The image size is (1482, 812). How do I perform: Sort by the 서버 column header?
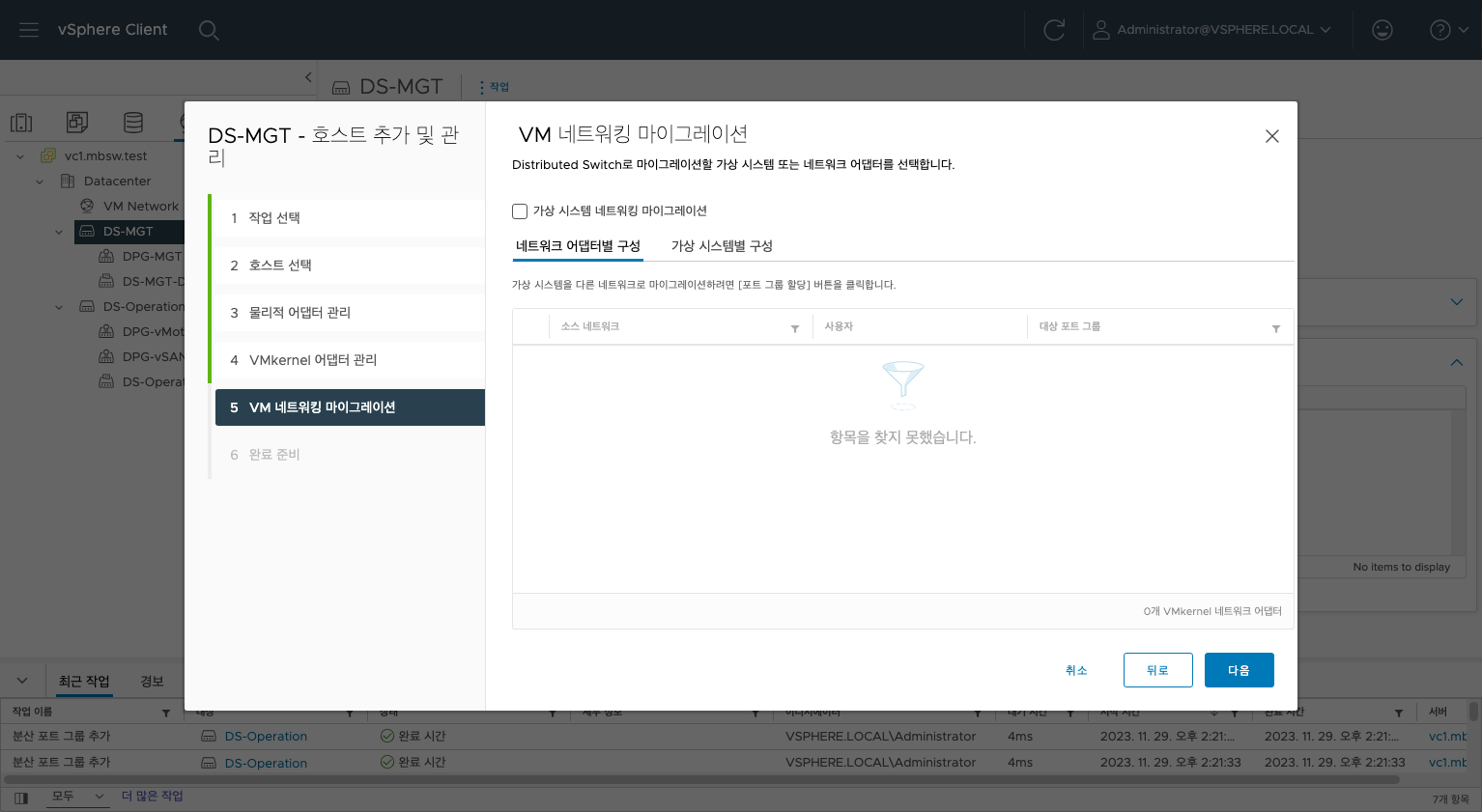click(x=1438, y=712)
